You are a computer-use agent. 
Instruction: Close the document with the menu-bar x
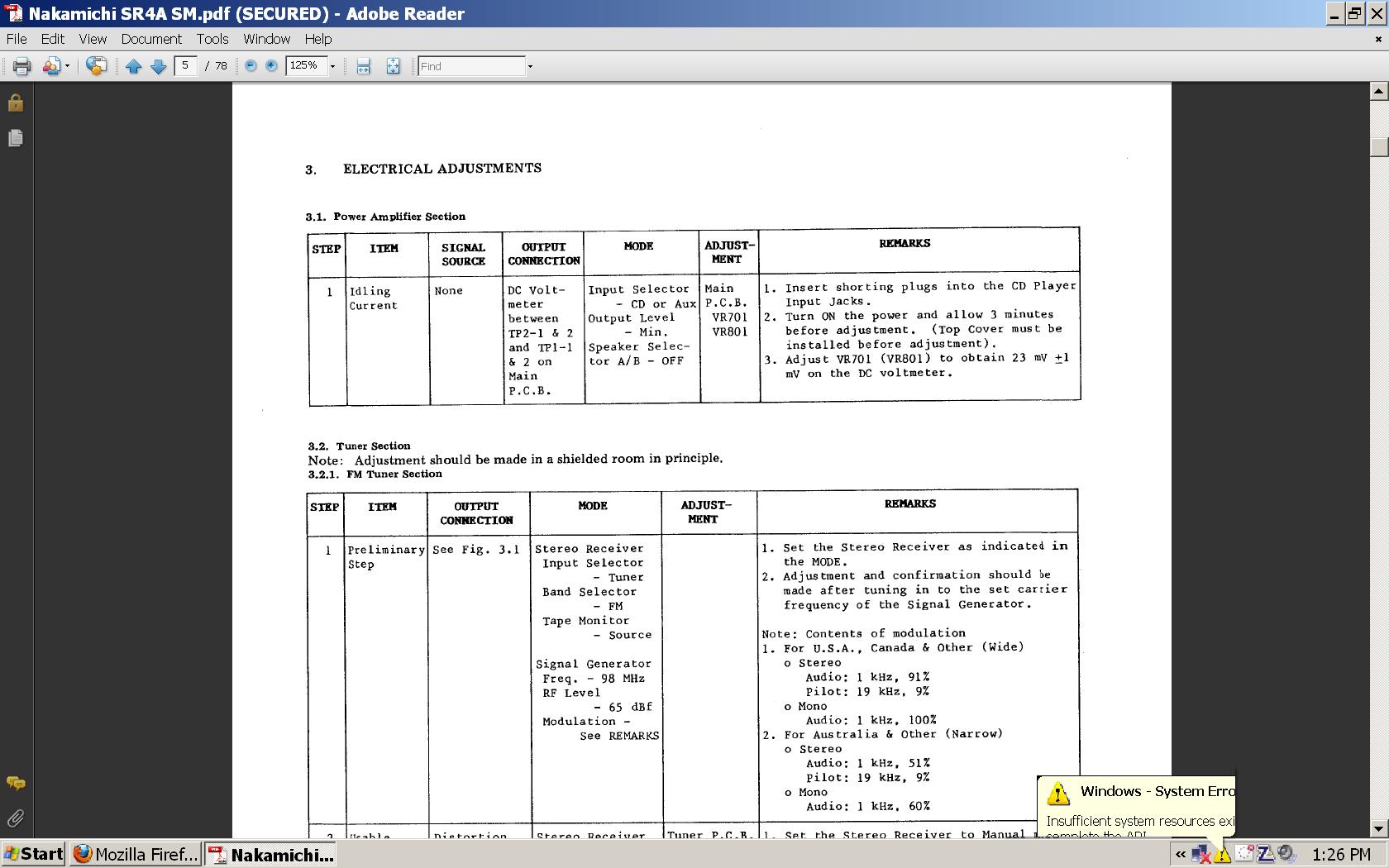[1377, 39]
